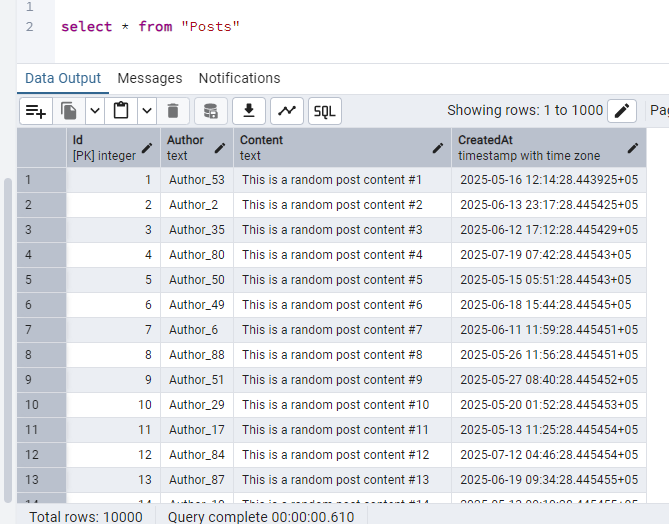Open the Graph Visualiser icon
This screenshot has height=524, width=669.
[287, 111]
